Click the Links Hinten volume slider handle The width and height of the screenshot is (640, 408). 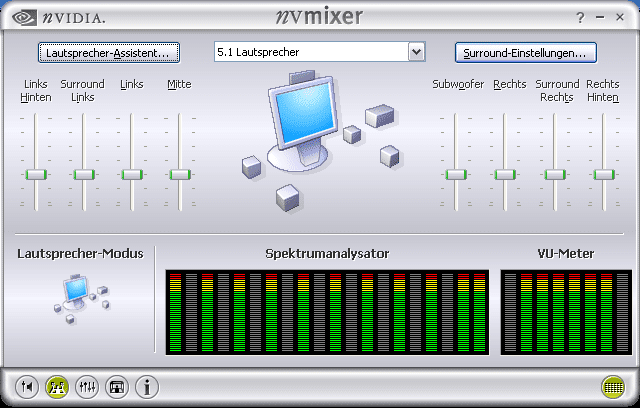click(36, 175)
